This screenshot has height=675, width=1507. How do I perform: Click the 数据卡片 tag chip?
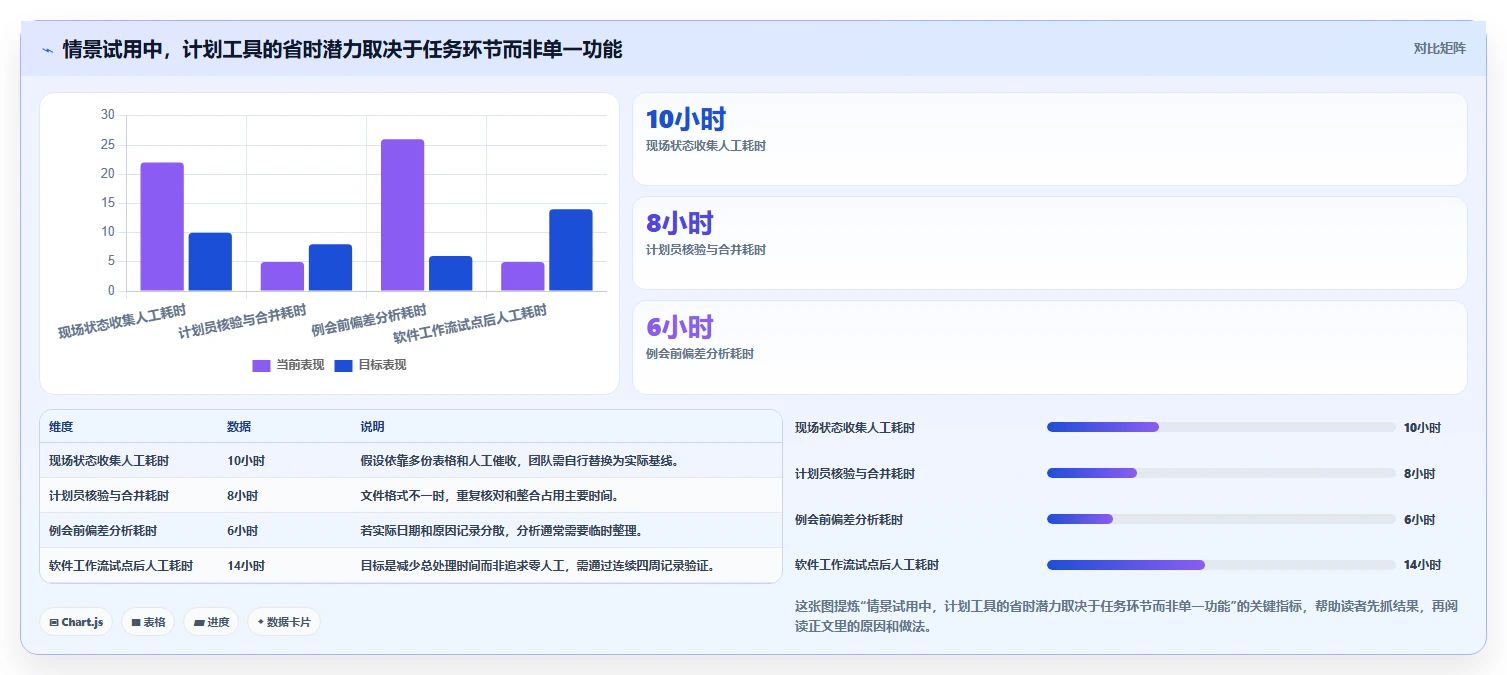tap(284, 622)
